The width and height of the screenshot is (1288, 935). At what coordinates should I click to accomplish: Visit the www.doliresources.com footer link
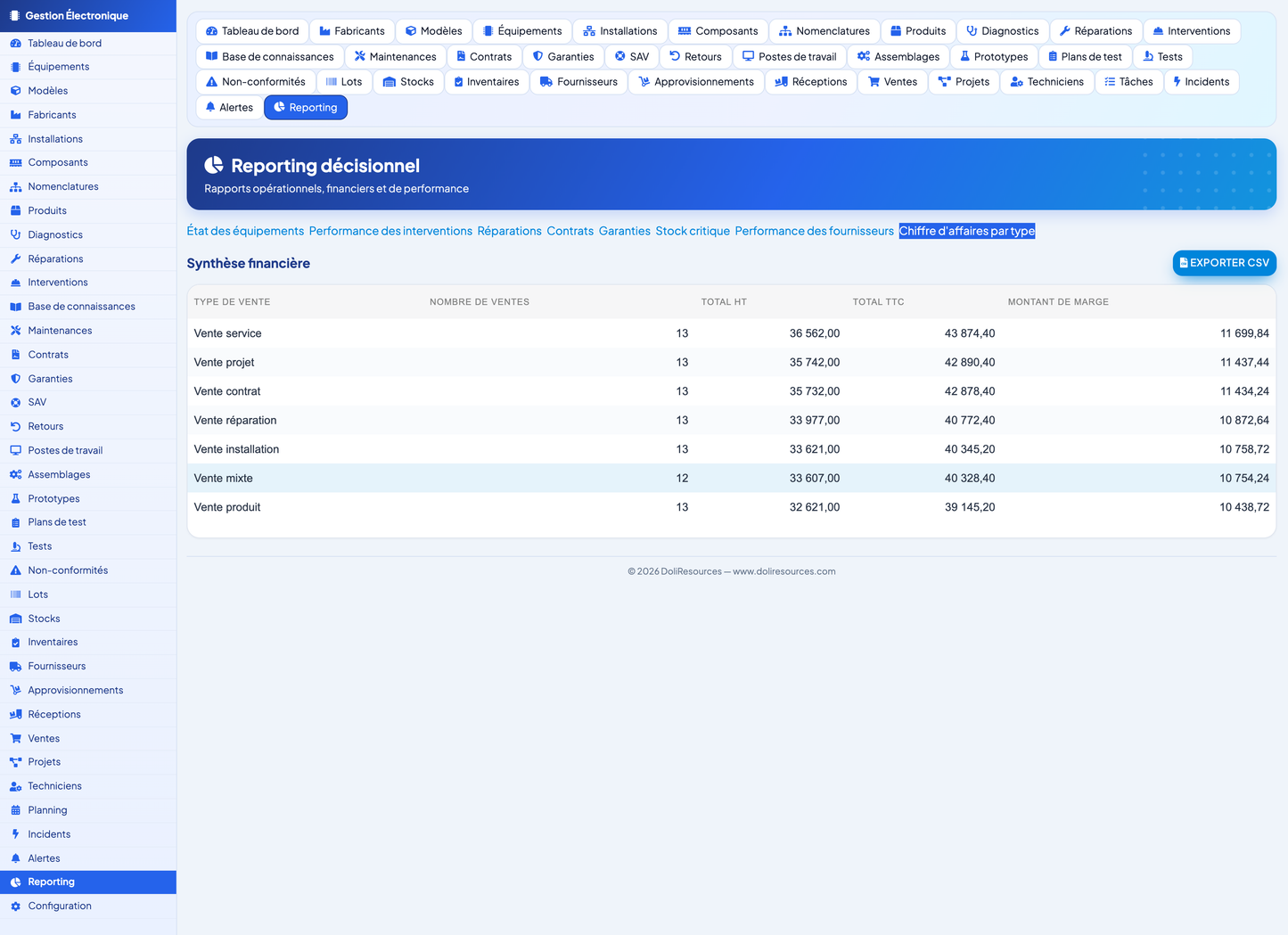[784, 572]
